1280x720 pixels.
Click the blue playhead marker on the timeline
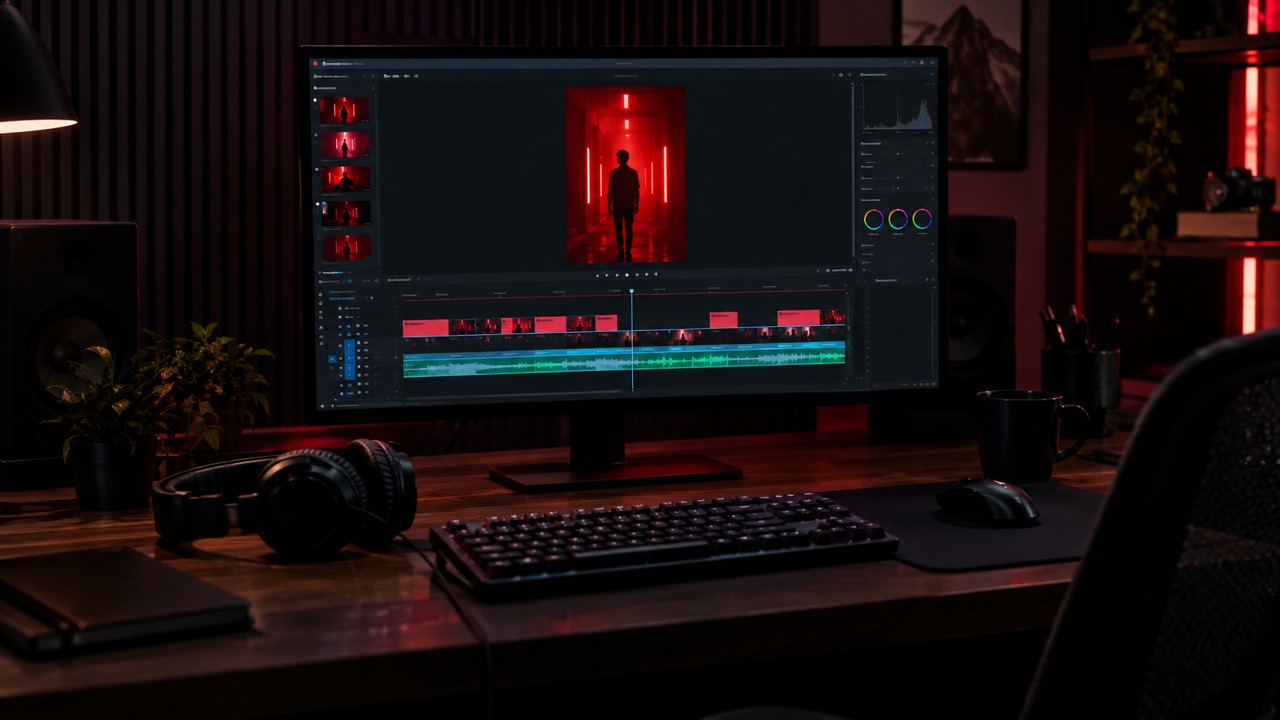tap(632, 291)
